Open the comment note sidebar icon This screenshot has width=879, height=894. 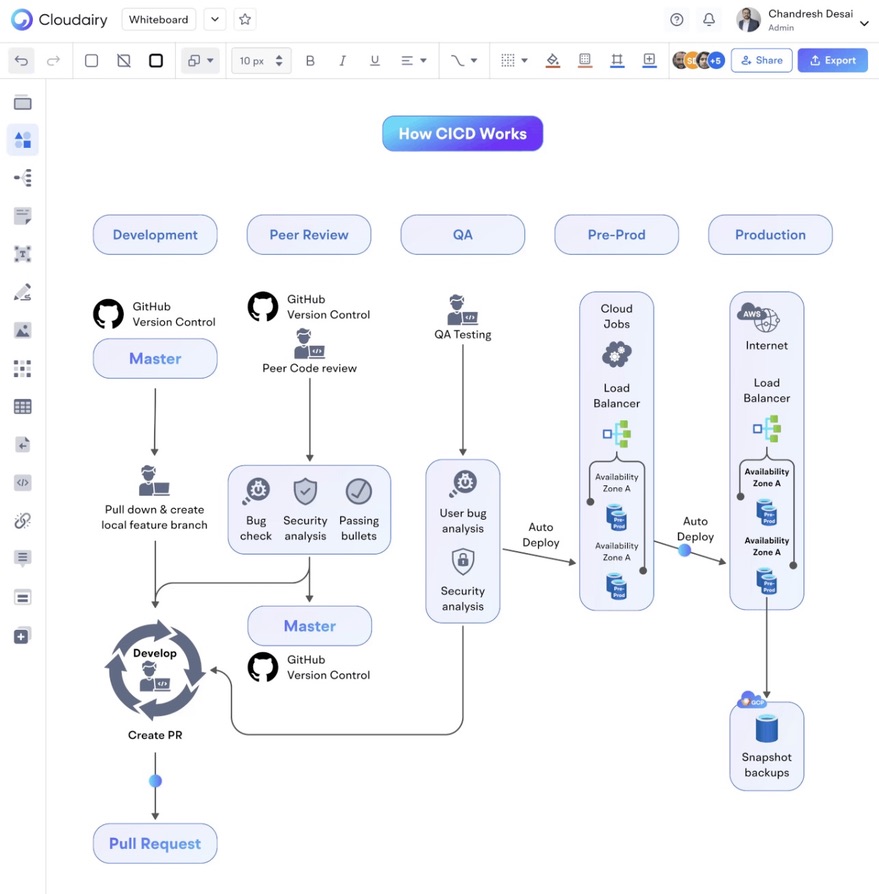23,558
